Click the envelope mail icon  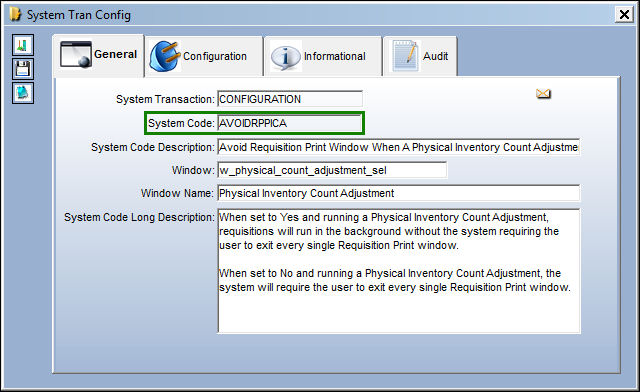tap(543, 94)
